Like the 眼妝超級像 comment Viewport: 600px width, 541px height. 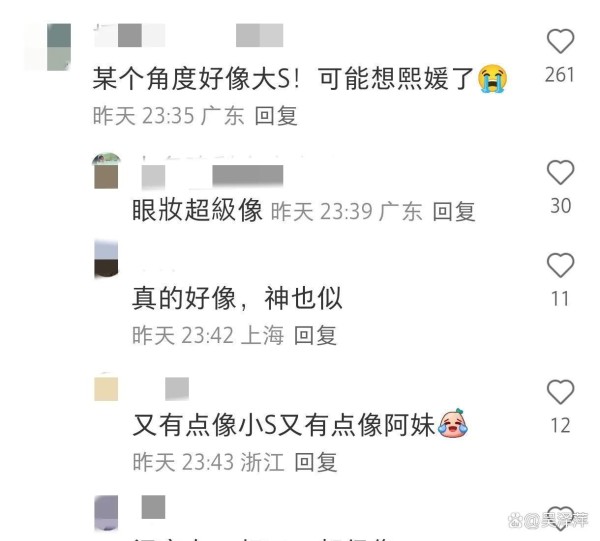point(560,173)
